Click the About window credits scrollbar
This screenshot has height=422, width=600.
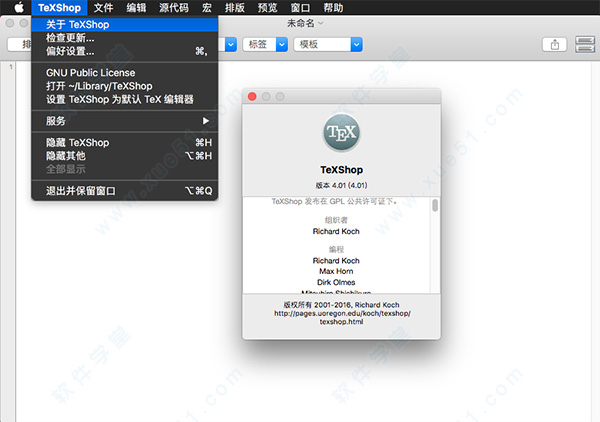click(435, 205)
